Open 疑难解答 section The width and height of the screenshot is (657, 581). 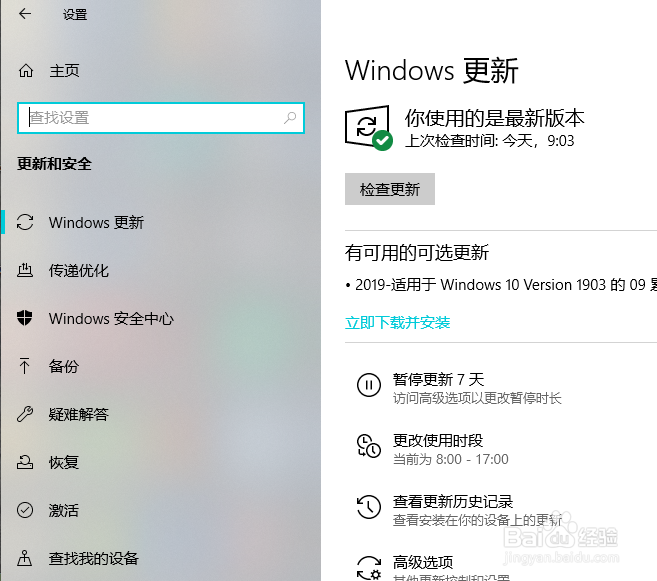(x=79, y=414)
